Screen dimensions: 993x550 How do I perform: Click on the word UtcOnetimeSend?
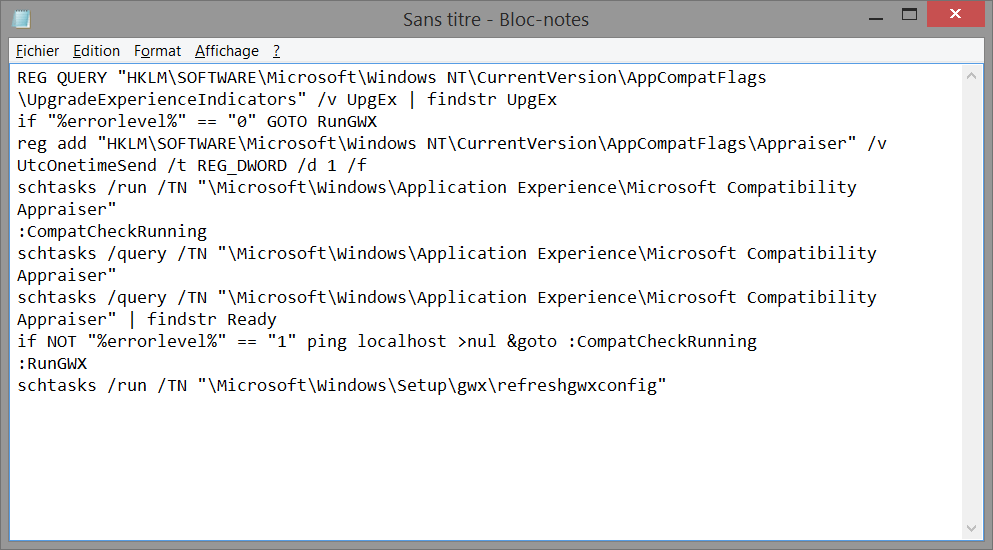tap(87, 165)
